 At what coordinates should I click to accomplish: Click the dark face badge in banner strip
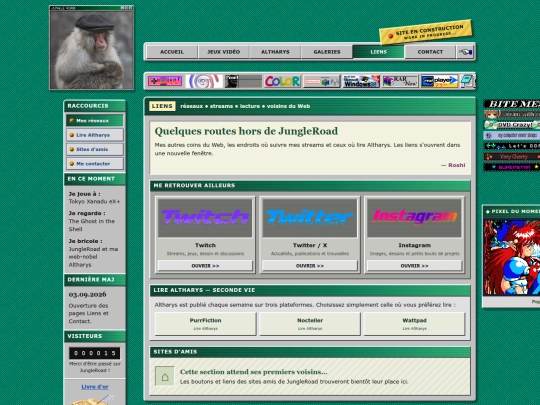[243, 81]
